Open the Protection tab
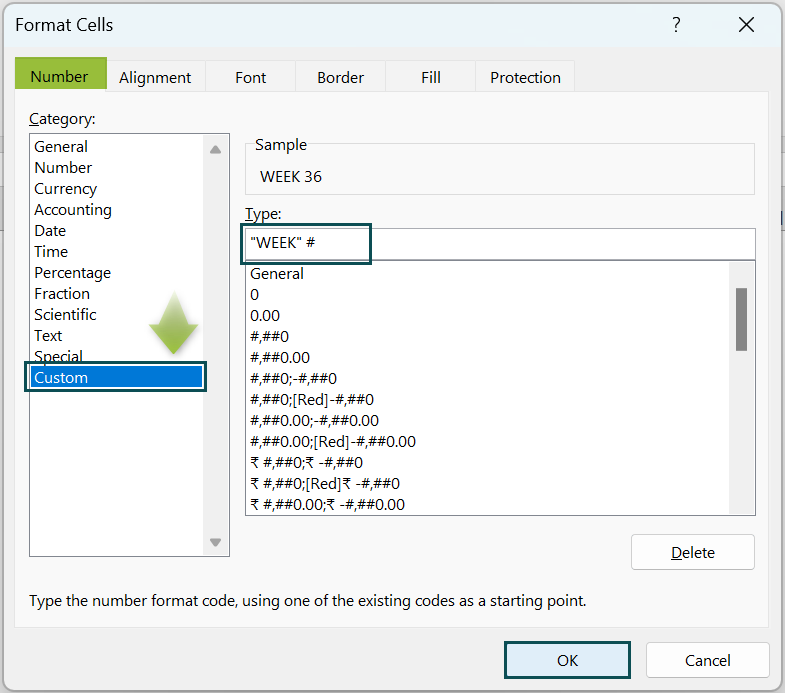Image resolution: width=785 pixels, height=693 pixels. pyautogui.click(x=525, y=77)
